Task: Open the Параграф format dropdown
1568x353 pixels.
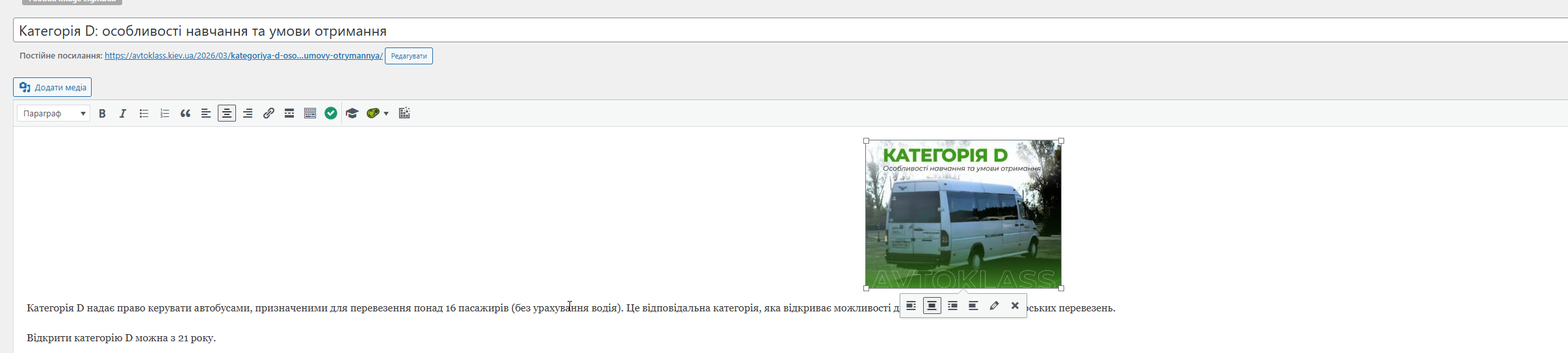Action: (53, 113)
